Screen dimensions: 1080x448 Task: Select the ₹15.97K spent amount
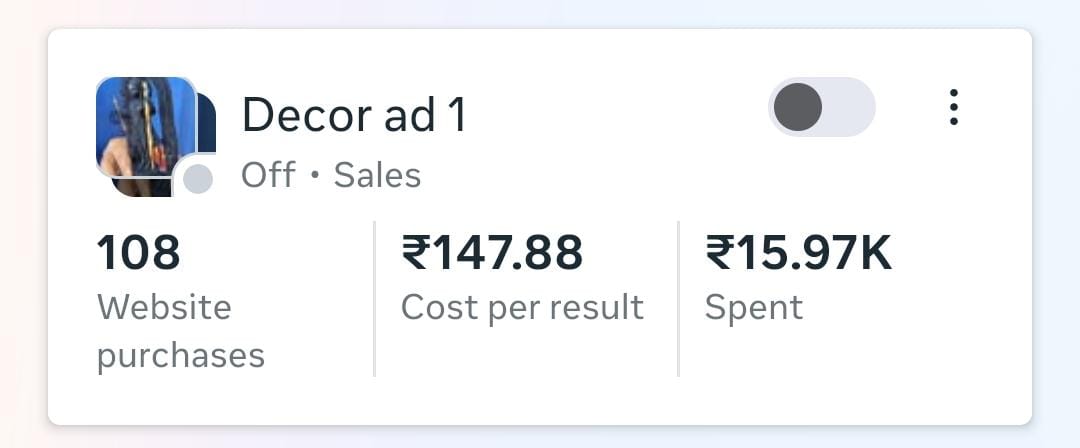point(798,253)
